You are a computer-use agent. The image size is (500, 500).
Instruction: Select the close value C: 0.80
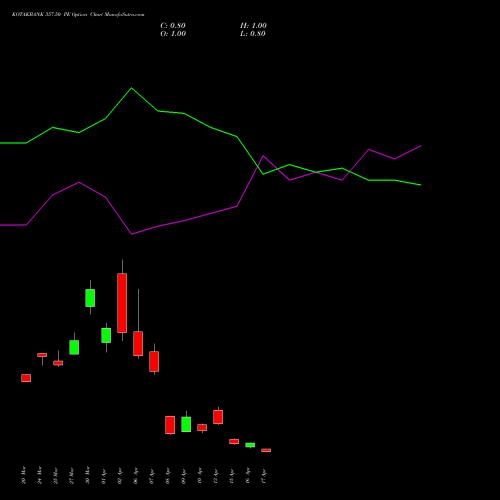173,26
